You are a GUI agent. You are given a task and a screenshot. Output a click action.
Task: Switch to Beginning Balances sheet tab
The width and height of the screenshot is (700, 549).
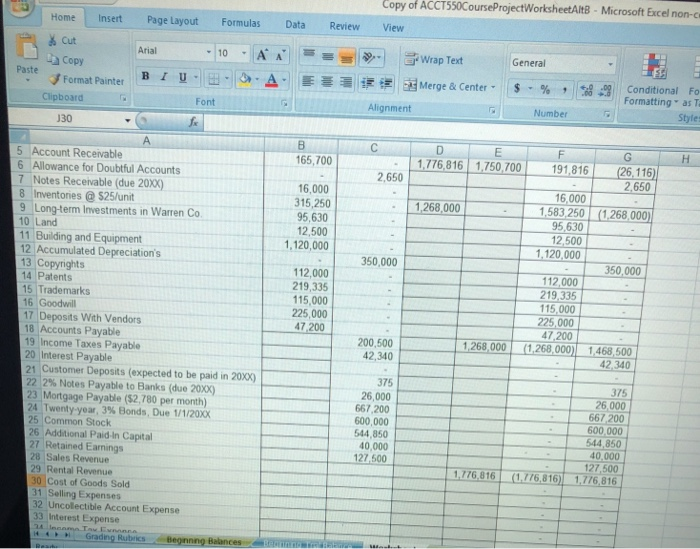pos(204,541)
